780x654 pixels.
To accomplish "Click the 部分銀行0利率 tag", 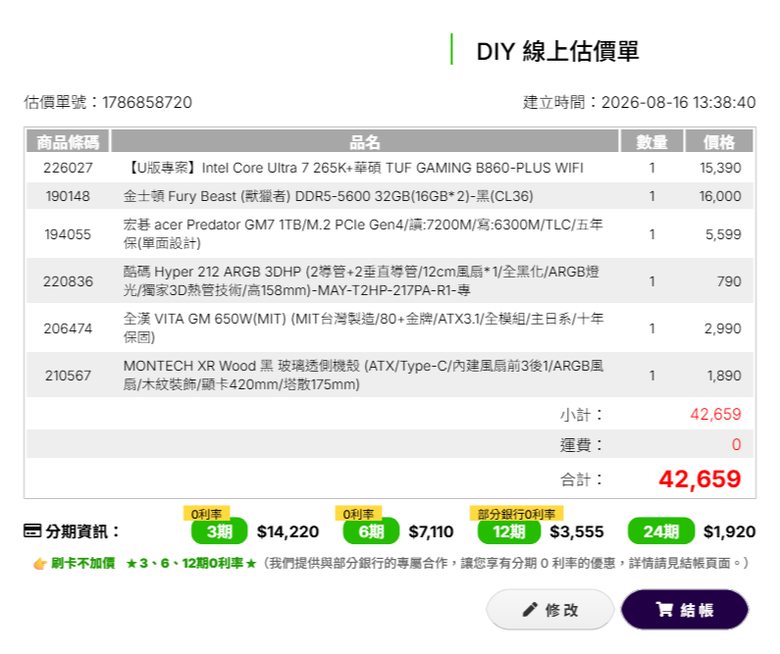I will pyautogui.click(x=516, y=514).
